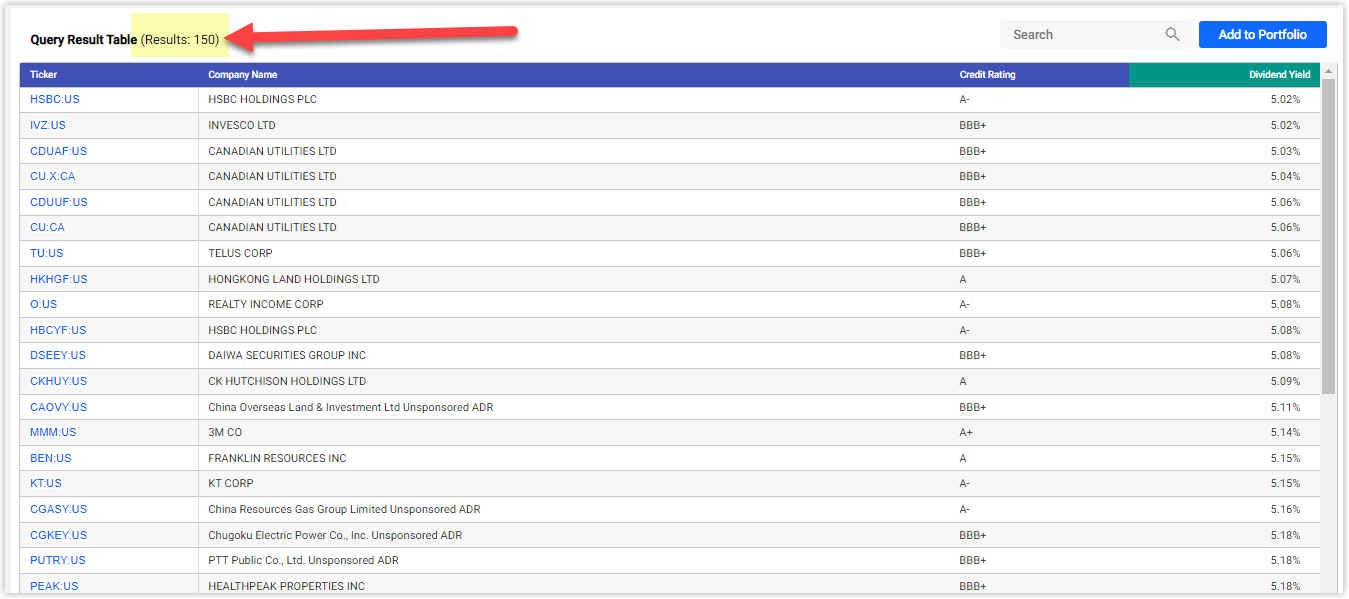Click the scrollbar up arrow
This screenshot has width=1349, height=599.
tap(1328, 71)
